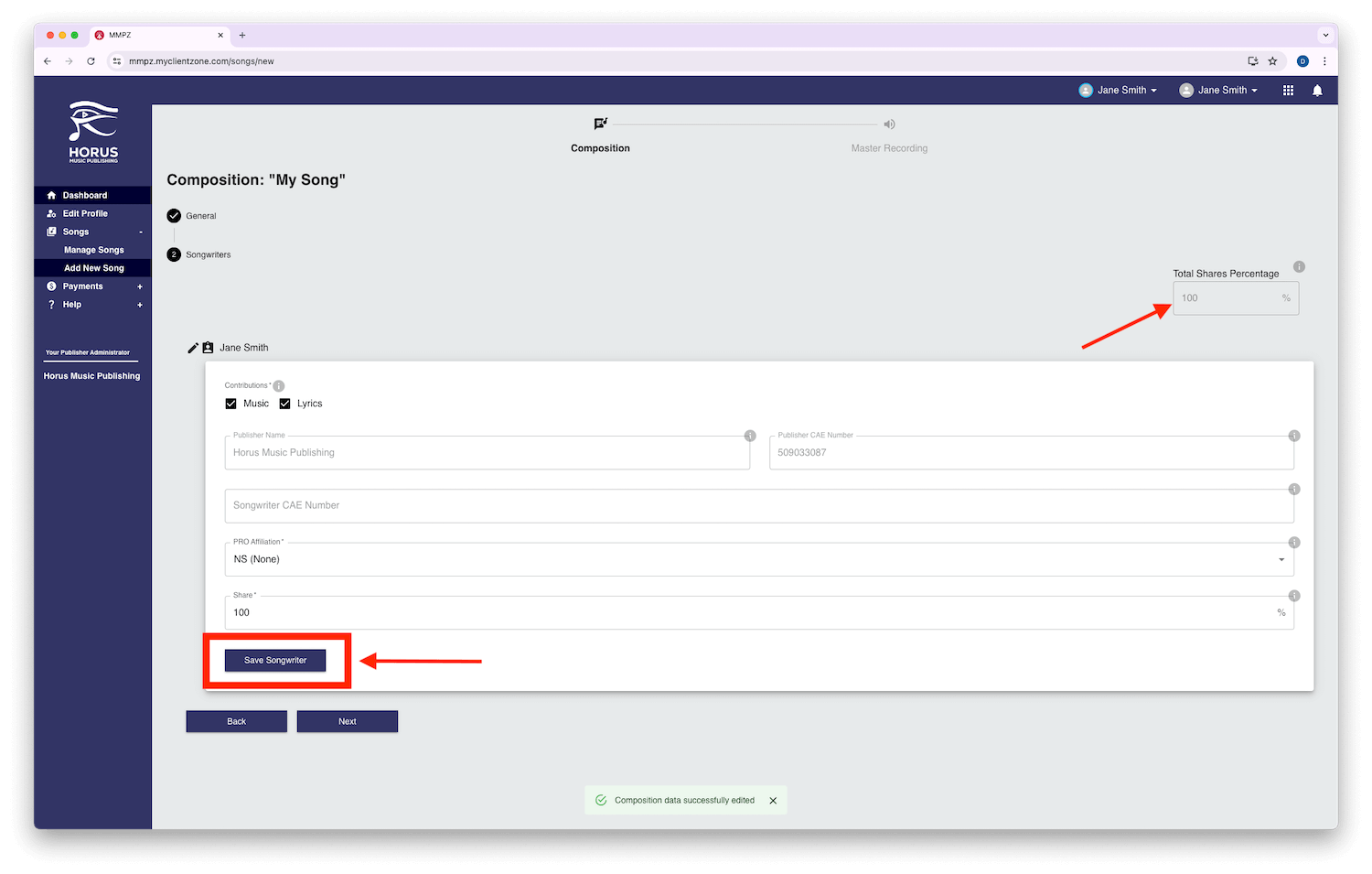Click the Songs music library icon
This screenshot has width=1372, height=874.
coord(51,232)
